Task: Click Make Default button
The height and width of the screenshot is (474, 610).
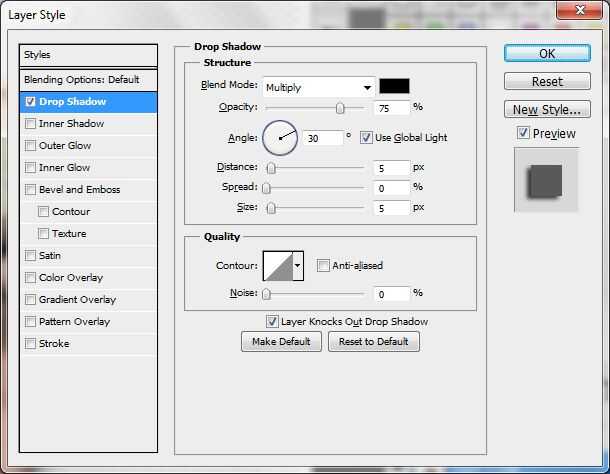Action: click(x=281, y=342)
